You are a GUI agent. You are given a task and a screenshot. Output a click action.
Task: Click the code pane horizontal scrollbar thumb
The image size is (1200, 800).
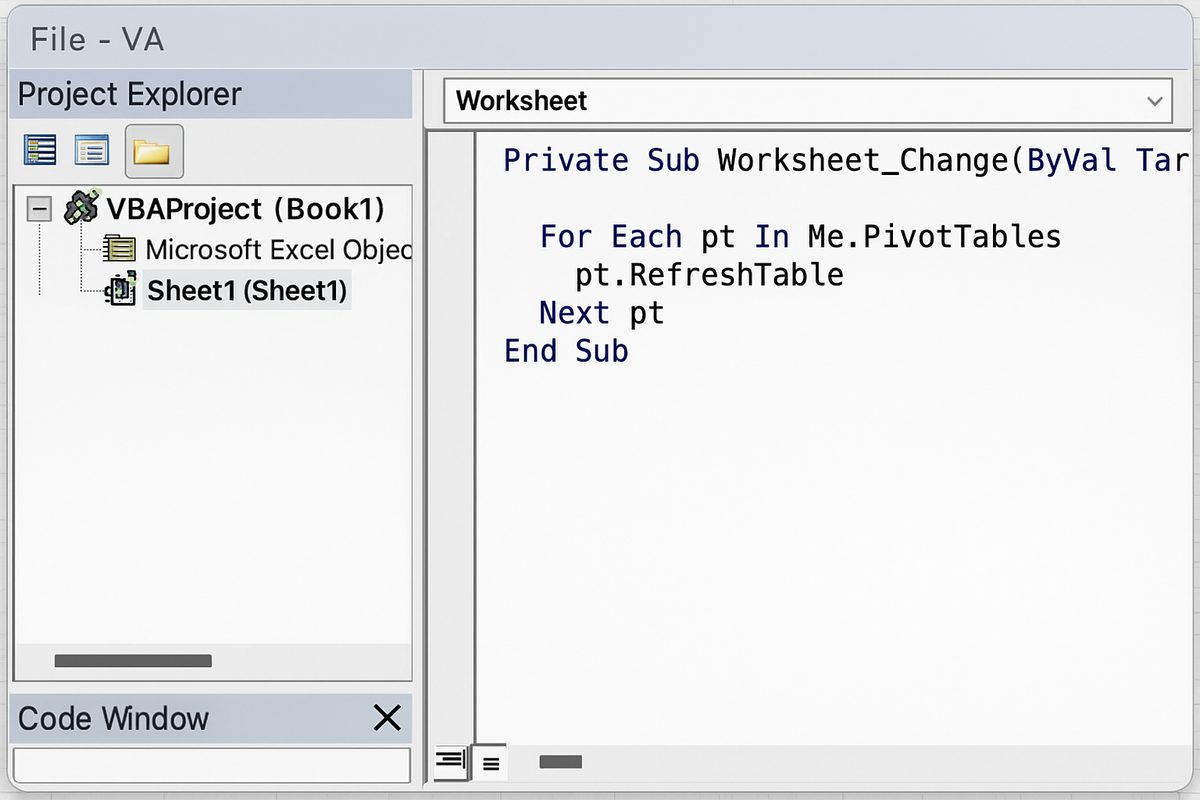pos(560,762)
